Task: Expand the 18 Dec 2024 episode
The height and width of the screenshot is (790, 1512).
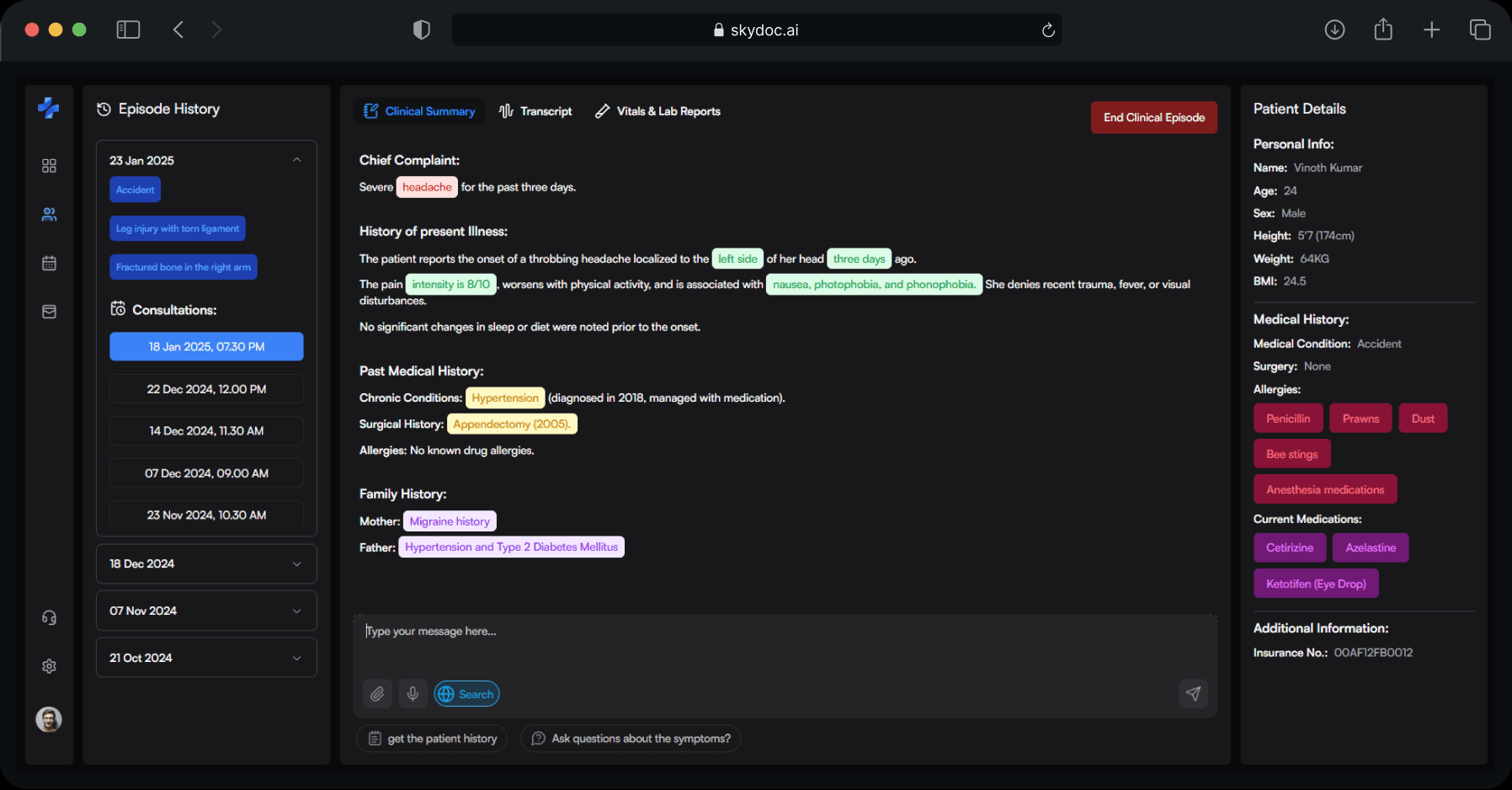Action: click(x=296, y=564)
